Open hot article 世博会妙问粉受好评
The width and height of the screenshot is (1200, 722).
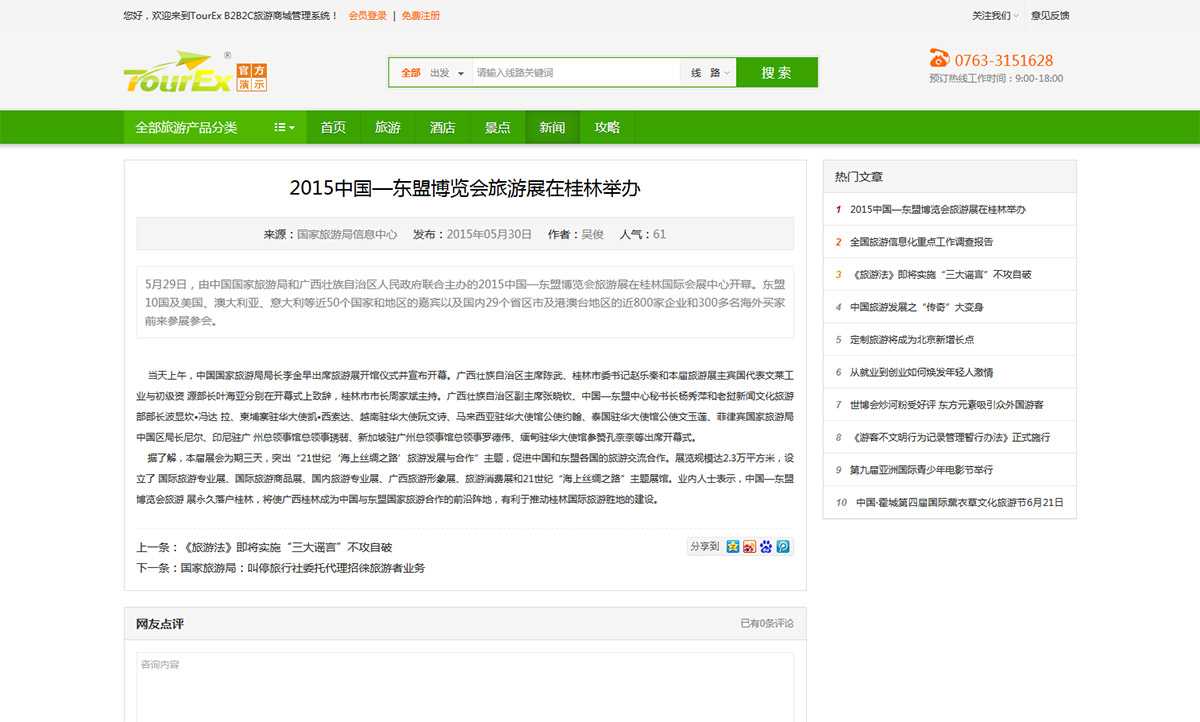[x=947, y=405]
